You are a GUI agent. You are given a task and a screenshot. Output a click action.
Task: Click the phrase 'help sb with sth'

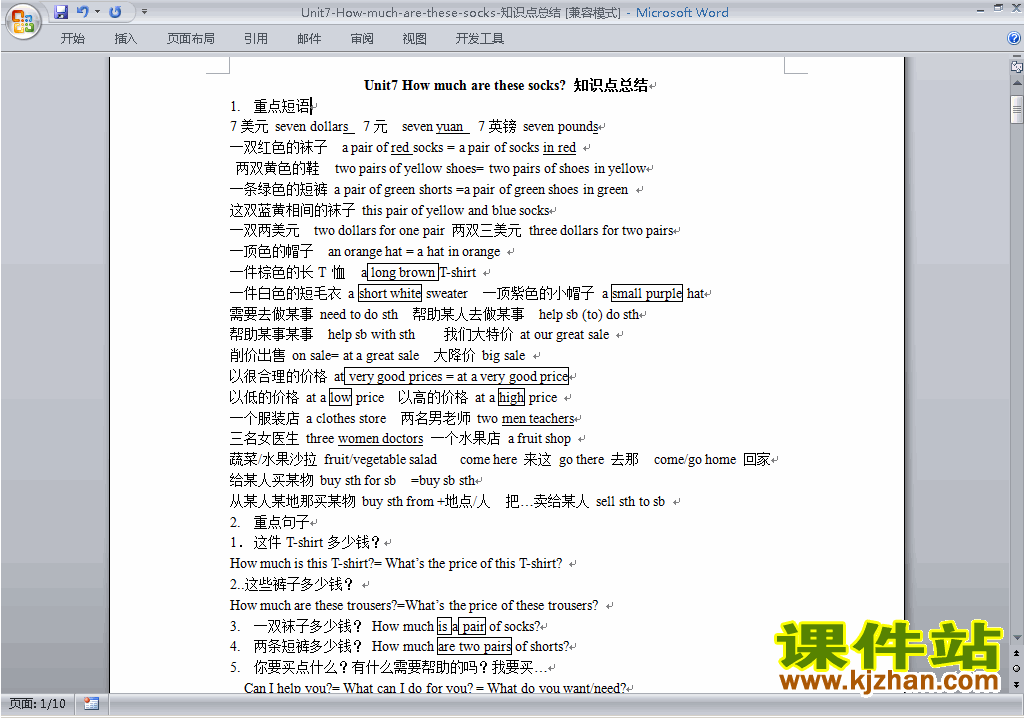point(371,335)
